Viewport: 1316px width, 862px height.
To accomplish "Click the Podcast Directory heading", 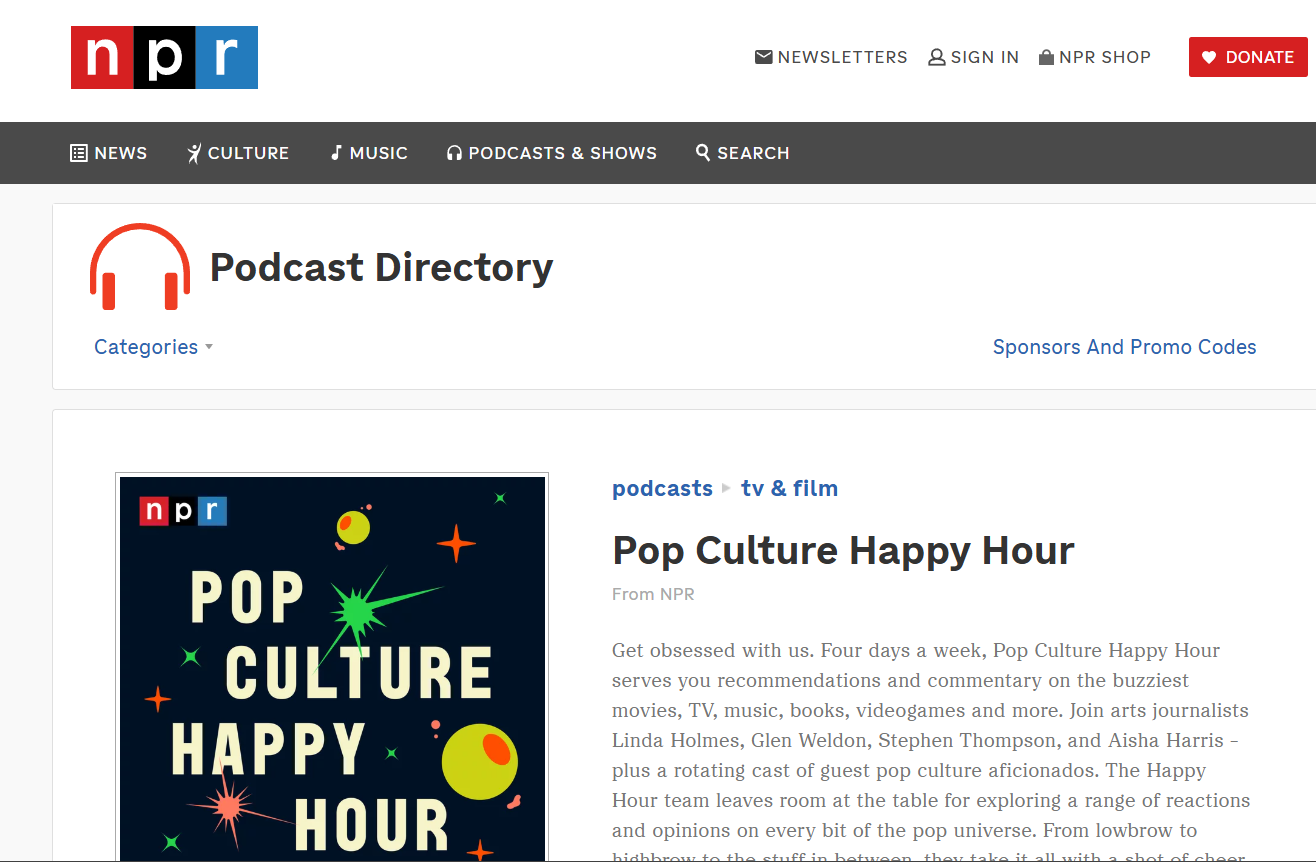I will click(x=381, y=267).
